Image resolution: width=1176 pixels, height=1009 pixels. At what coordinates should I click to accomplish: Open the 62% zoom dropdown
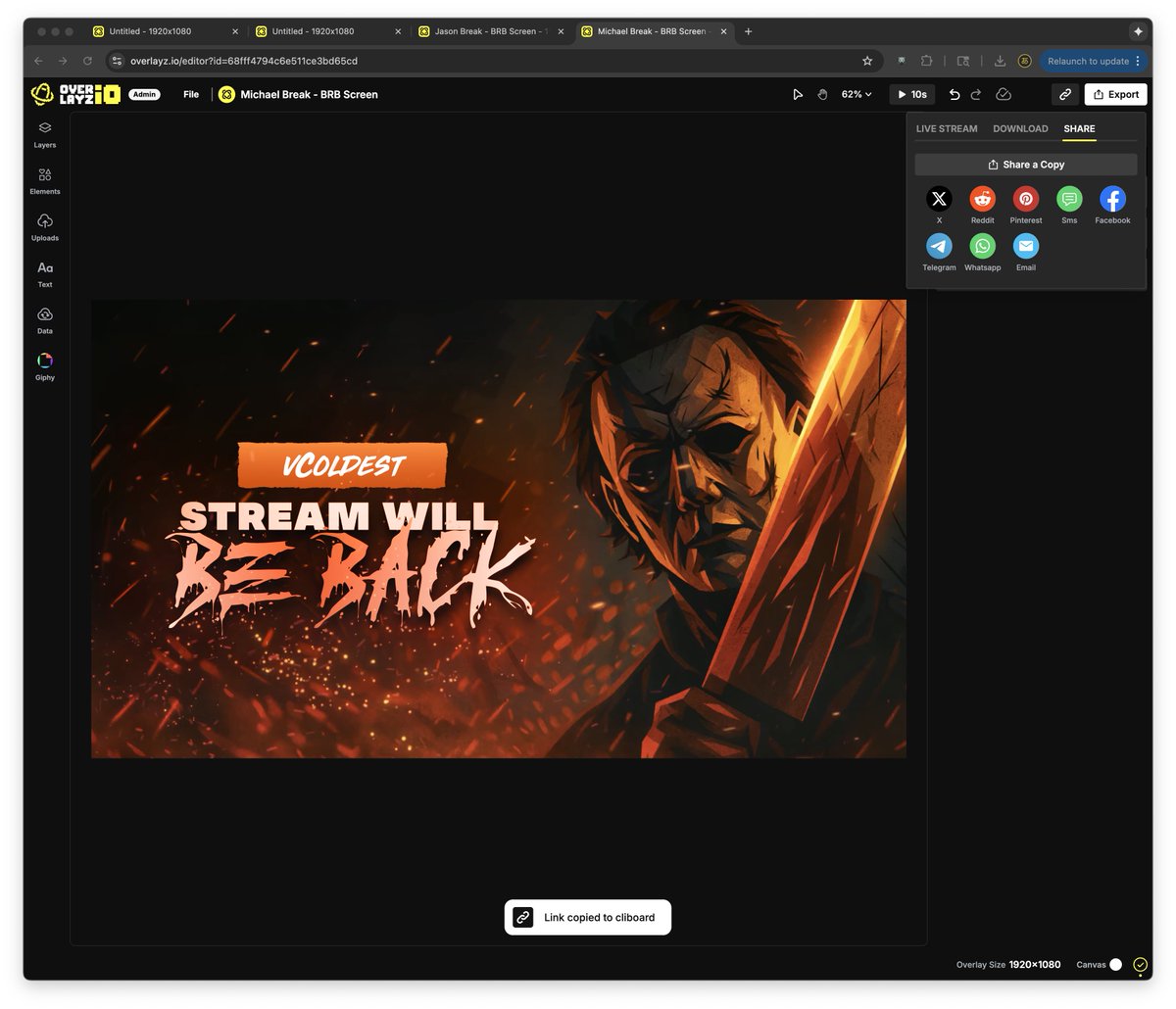pos(857,94)
